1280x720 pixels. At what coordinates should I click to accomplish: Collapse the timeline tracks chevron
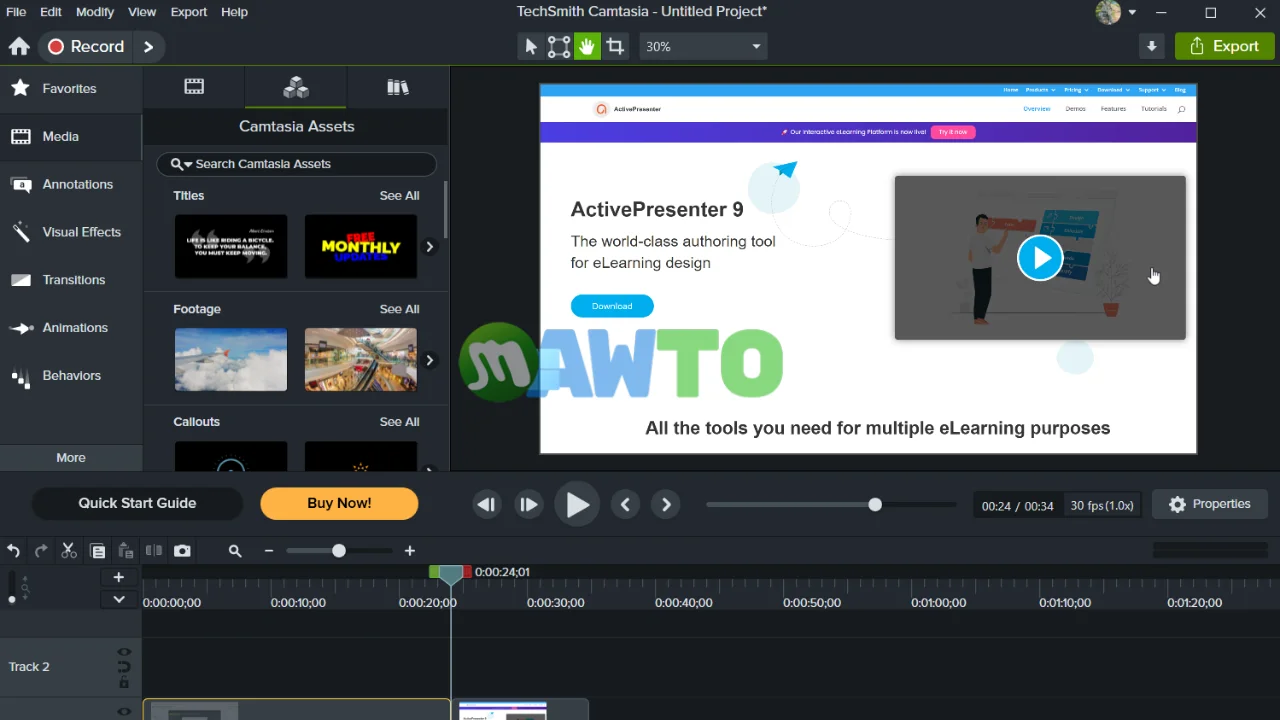118,600
